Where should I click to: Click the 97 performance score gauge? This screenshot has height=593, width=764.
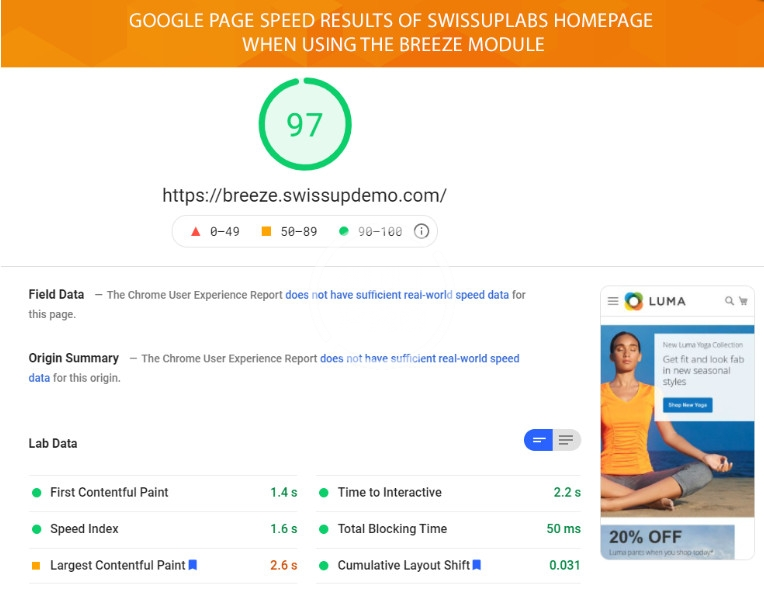305,125
